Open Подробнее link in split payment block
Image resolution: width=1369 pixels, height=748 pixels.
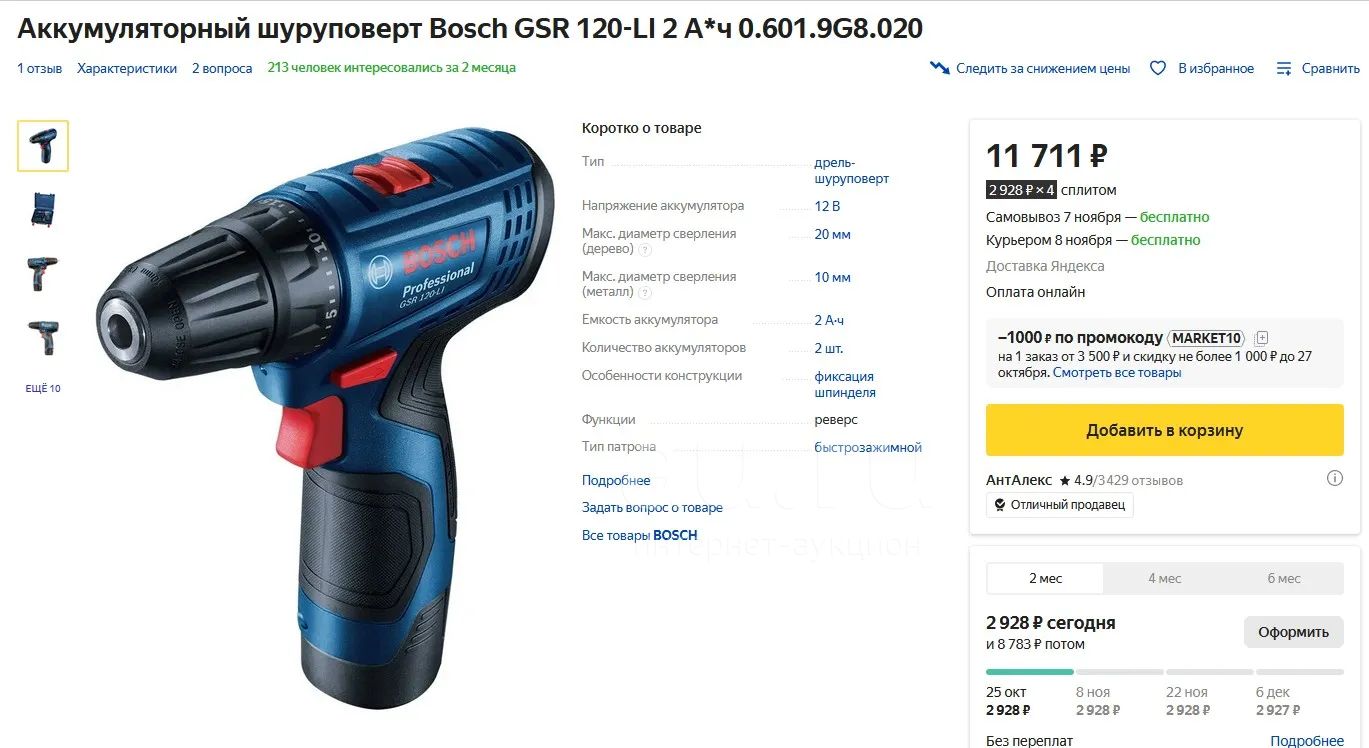(1307, 741)
